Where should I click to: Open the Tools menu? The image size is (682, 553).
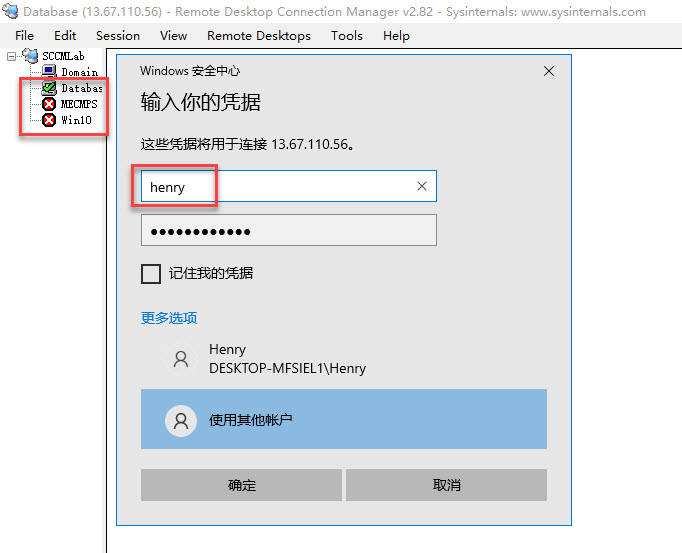click(347, 35)
